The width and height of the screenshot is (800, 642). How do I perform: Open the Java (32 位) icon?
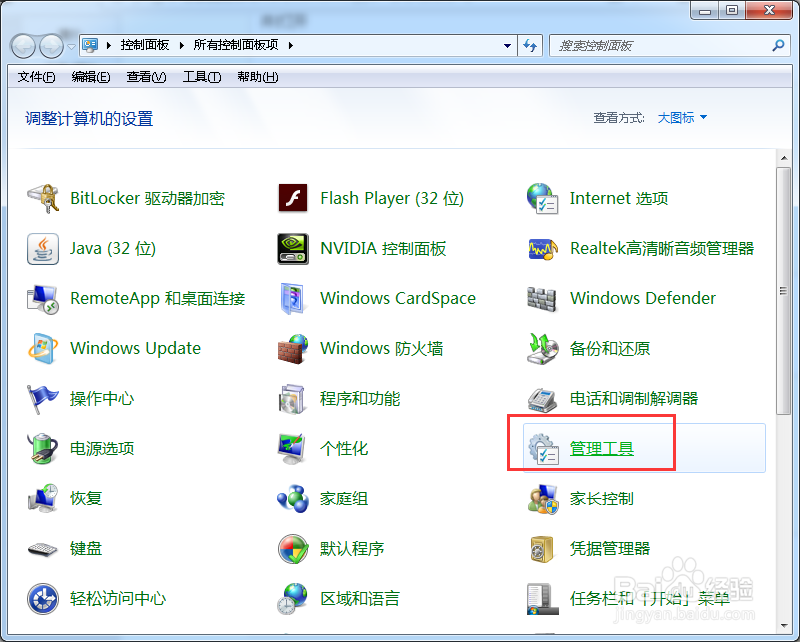click(x=43, y=249)
